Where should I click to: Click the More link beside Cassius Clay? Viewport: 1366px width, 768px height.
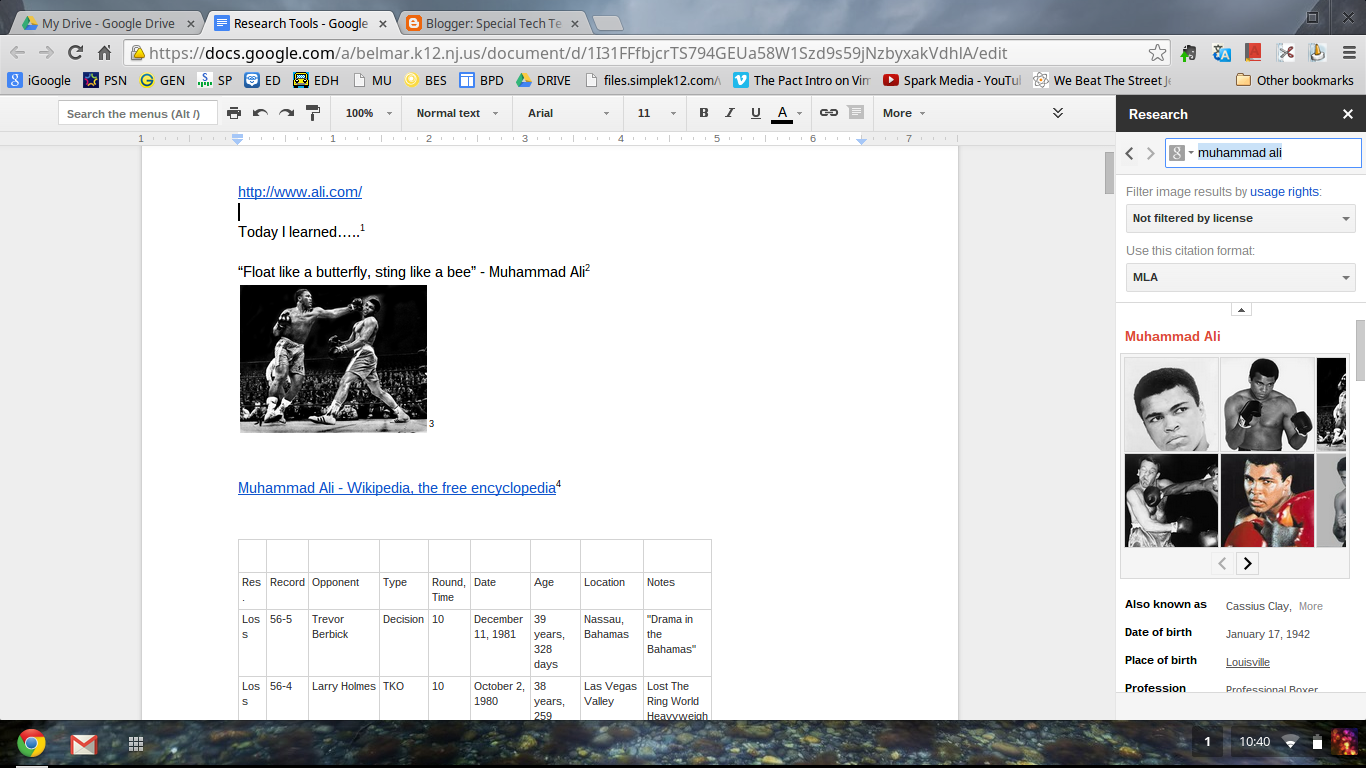pos(1310,606)
